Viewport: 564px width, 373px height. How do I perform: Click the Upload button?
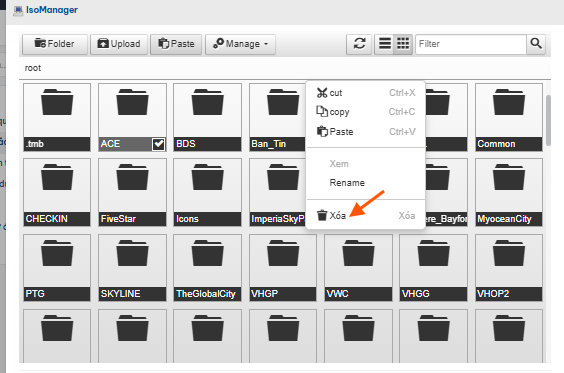click(119, 44)
